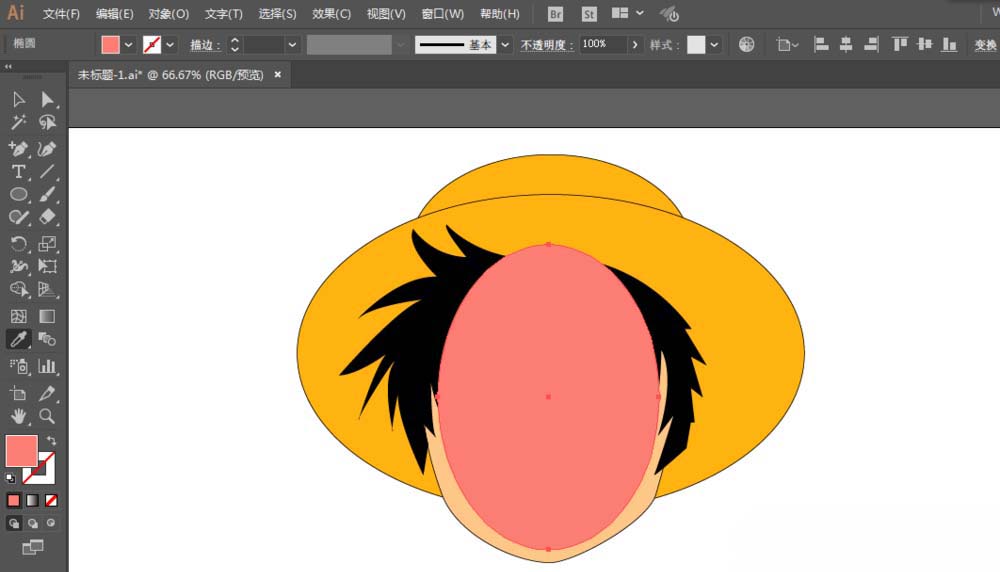
Task: Swap fill and stroke arrows
Action: point(51,441)
